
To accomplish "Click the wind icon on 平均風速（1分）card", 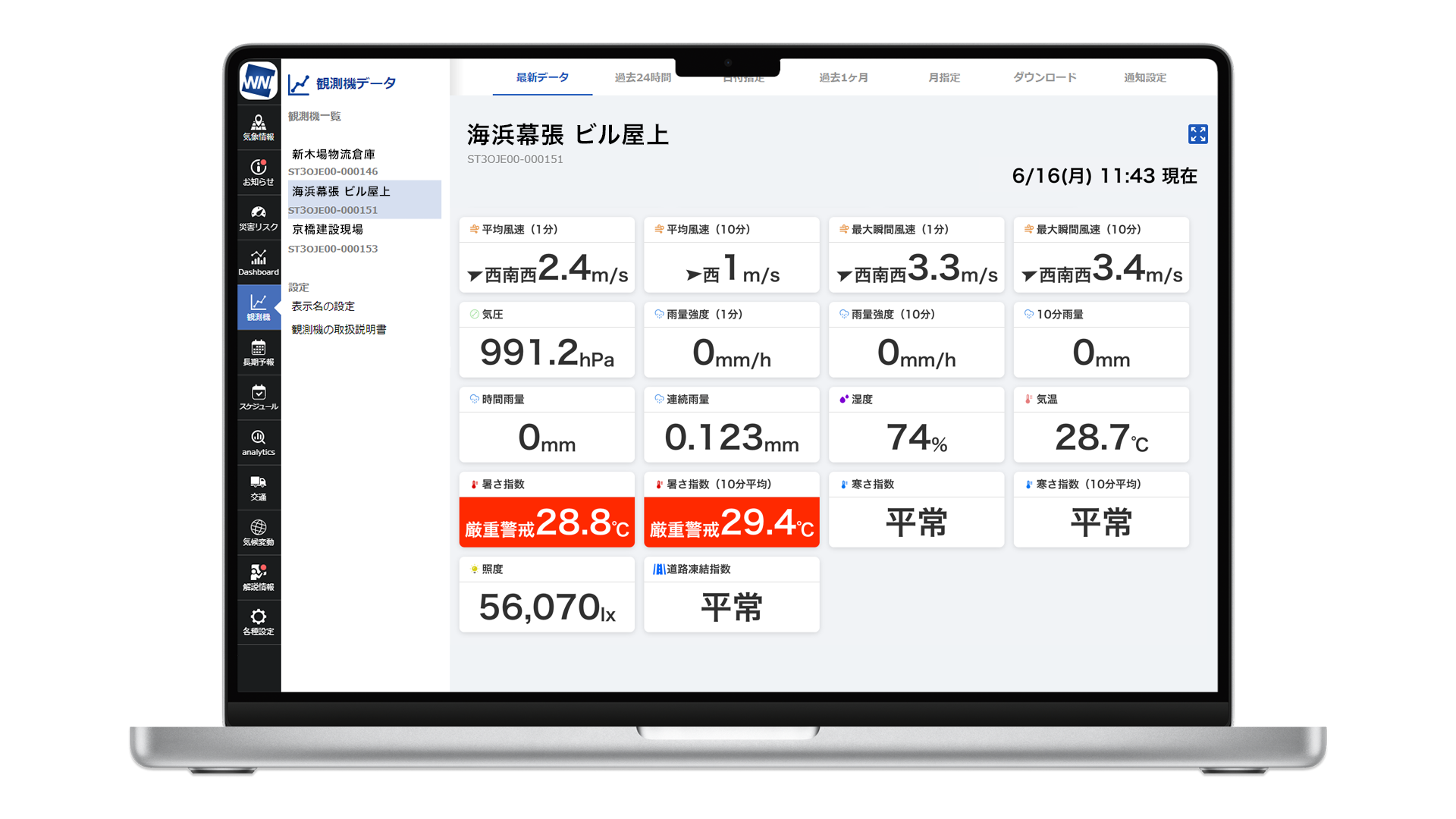I will click(x=474, y=229).
